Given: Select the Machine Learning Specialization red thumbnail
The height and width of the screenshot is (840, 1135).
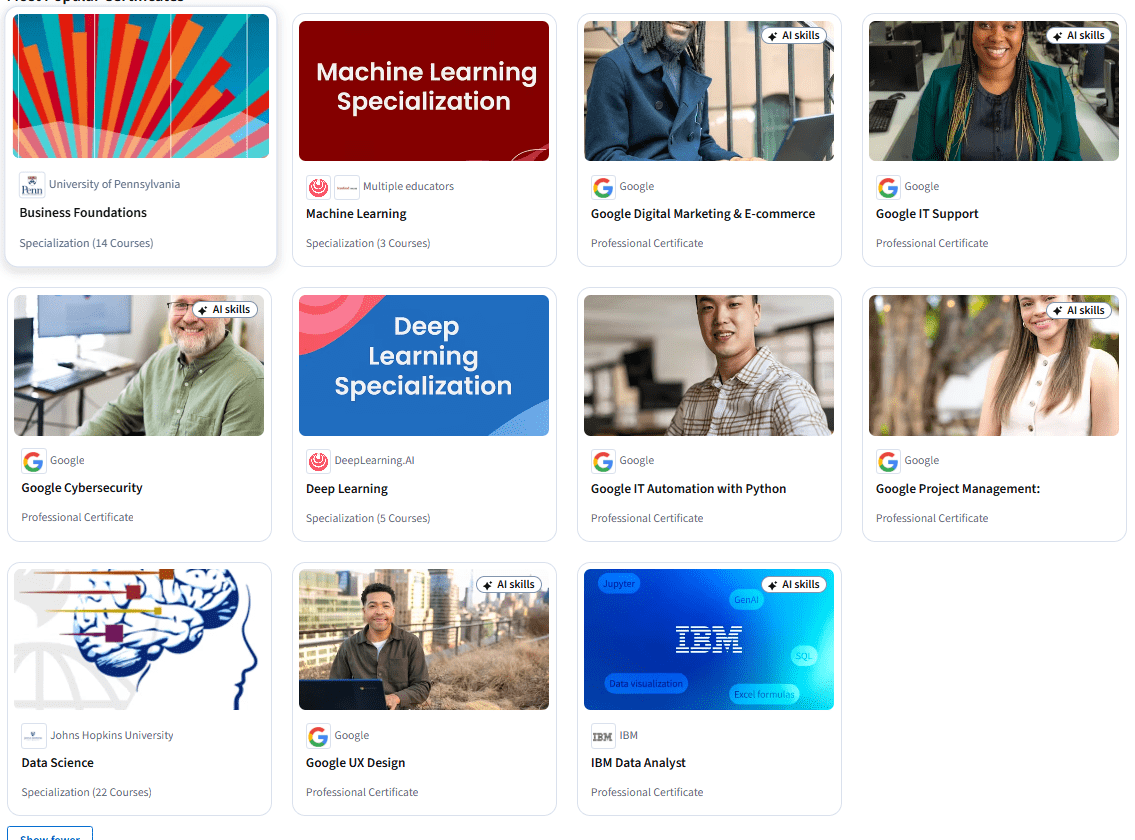Looking at the screenshot, I should click(x=424, y=91).
